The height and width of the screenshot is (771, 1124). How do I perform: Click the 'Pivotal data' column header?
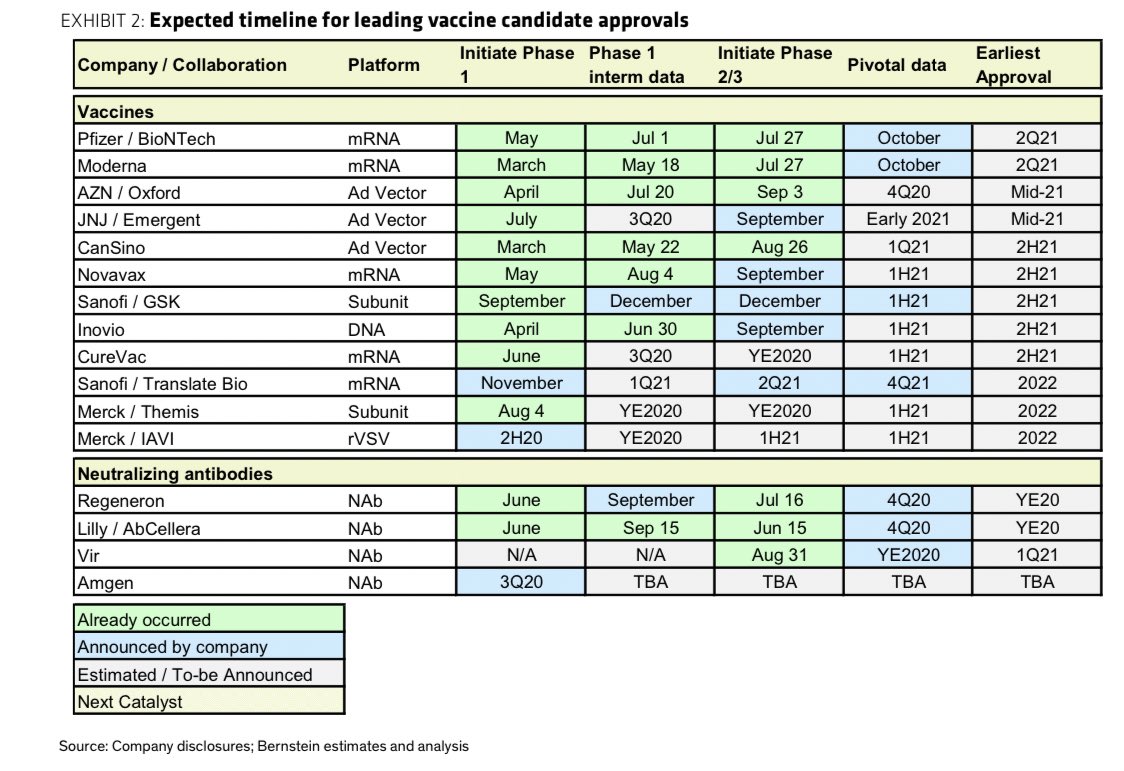(896, 65)
